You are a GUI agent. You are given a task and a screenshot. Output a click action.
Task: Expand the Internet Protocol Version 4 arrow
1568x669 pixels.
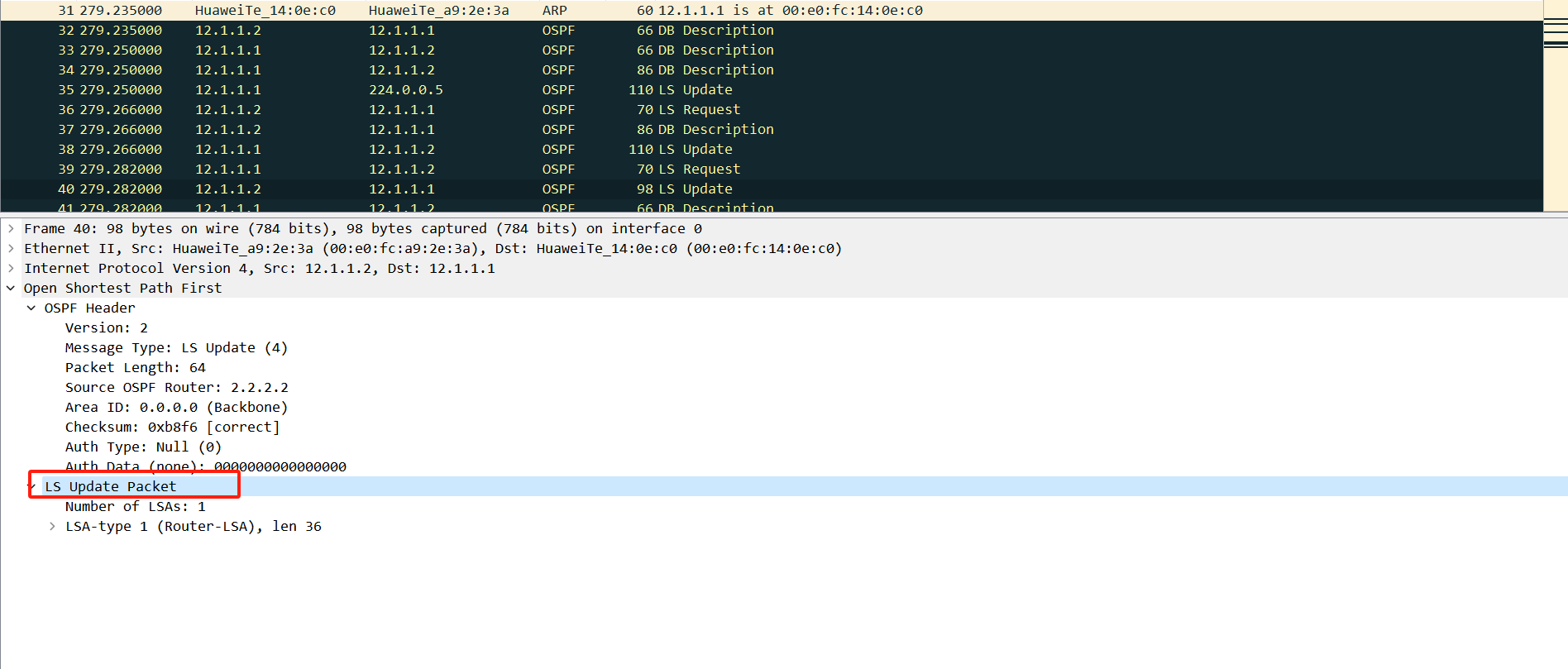(11, 268)
